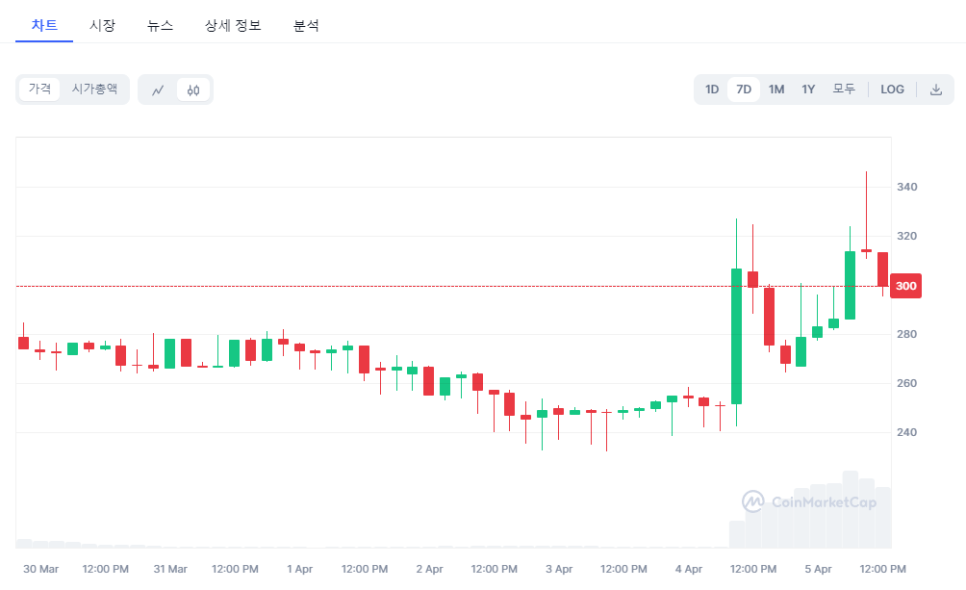Set chart range to 1D
The height and width of the screenshot is (590, 966).
point(712,90)
